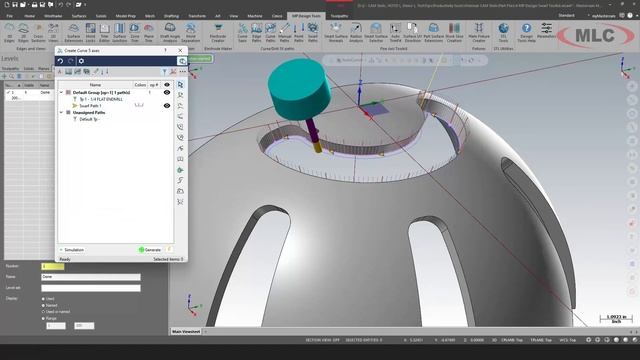Open Design Tools Help
Viewport: 640px width, 360px height.
527,33
